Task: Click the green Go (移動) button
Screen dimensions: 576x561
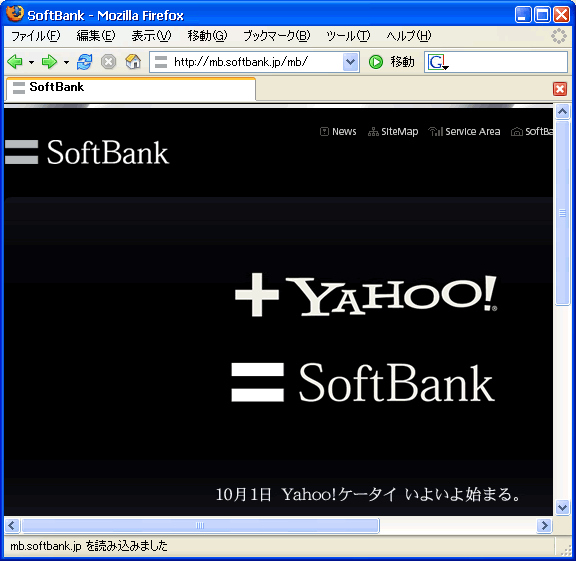Action: [x=392, y=62]
